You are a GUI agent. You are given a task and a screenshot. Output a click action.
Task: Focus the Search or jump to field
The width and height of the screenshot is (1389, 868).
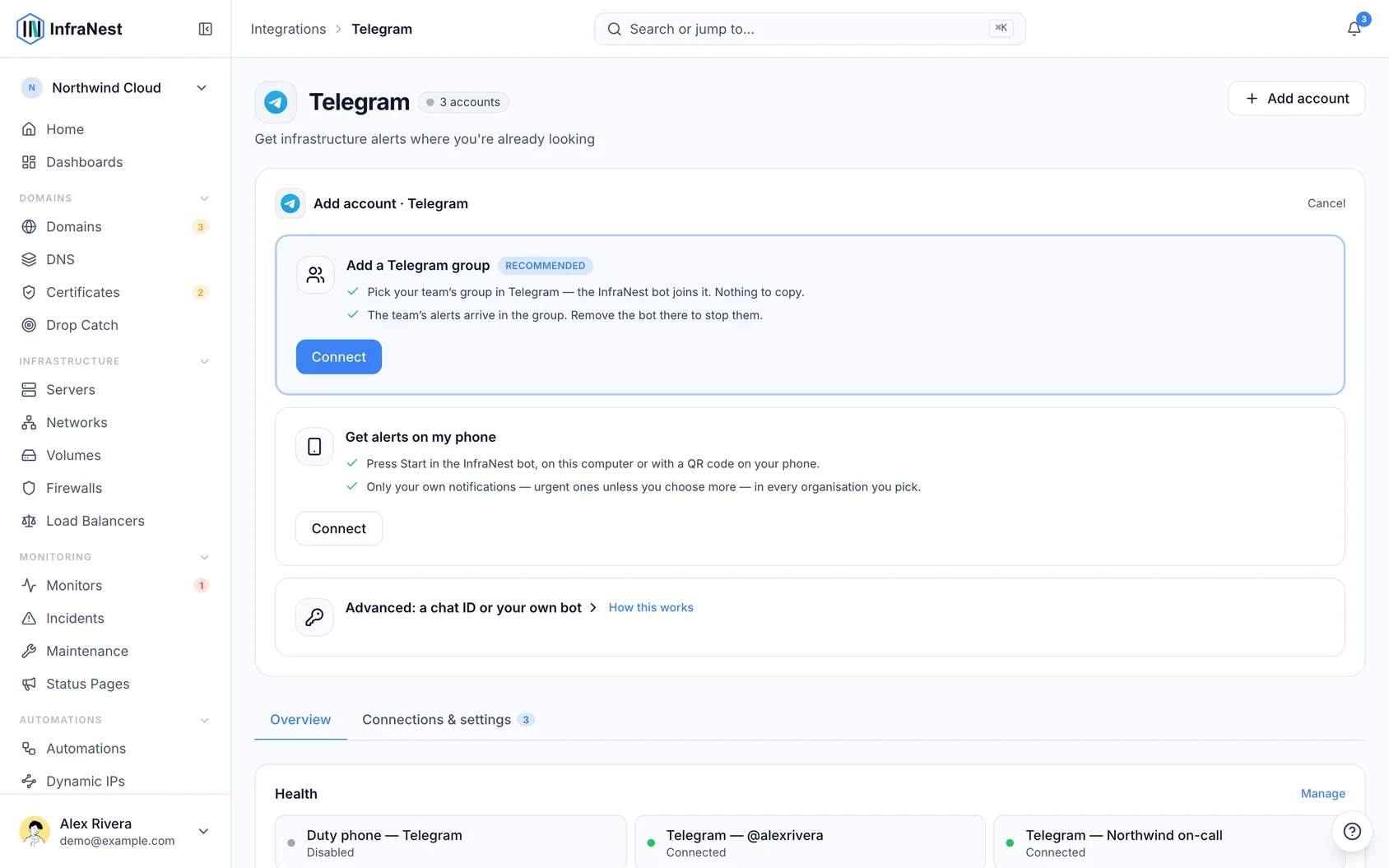(810, 29)
